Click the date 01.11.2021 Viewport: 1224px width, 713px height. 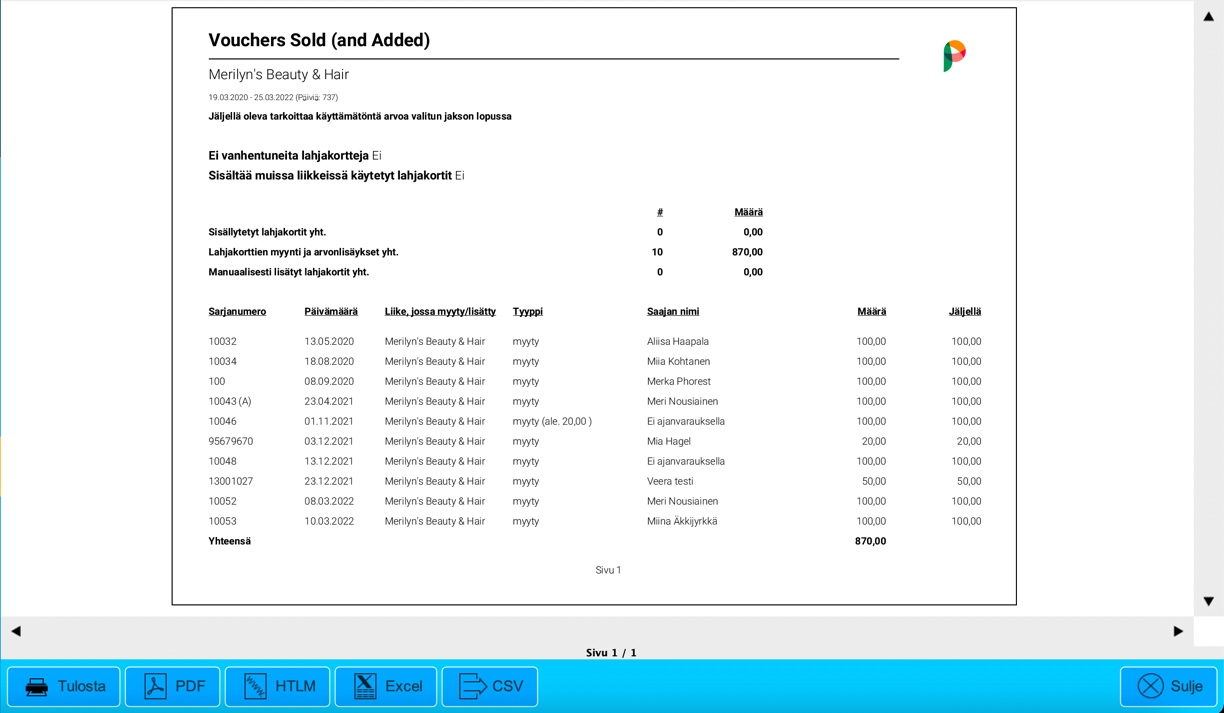click(x=329, y=422)
